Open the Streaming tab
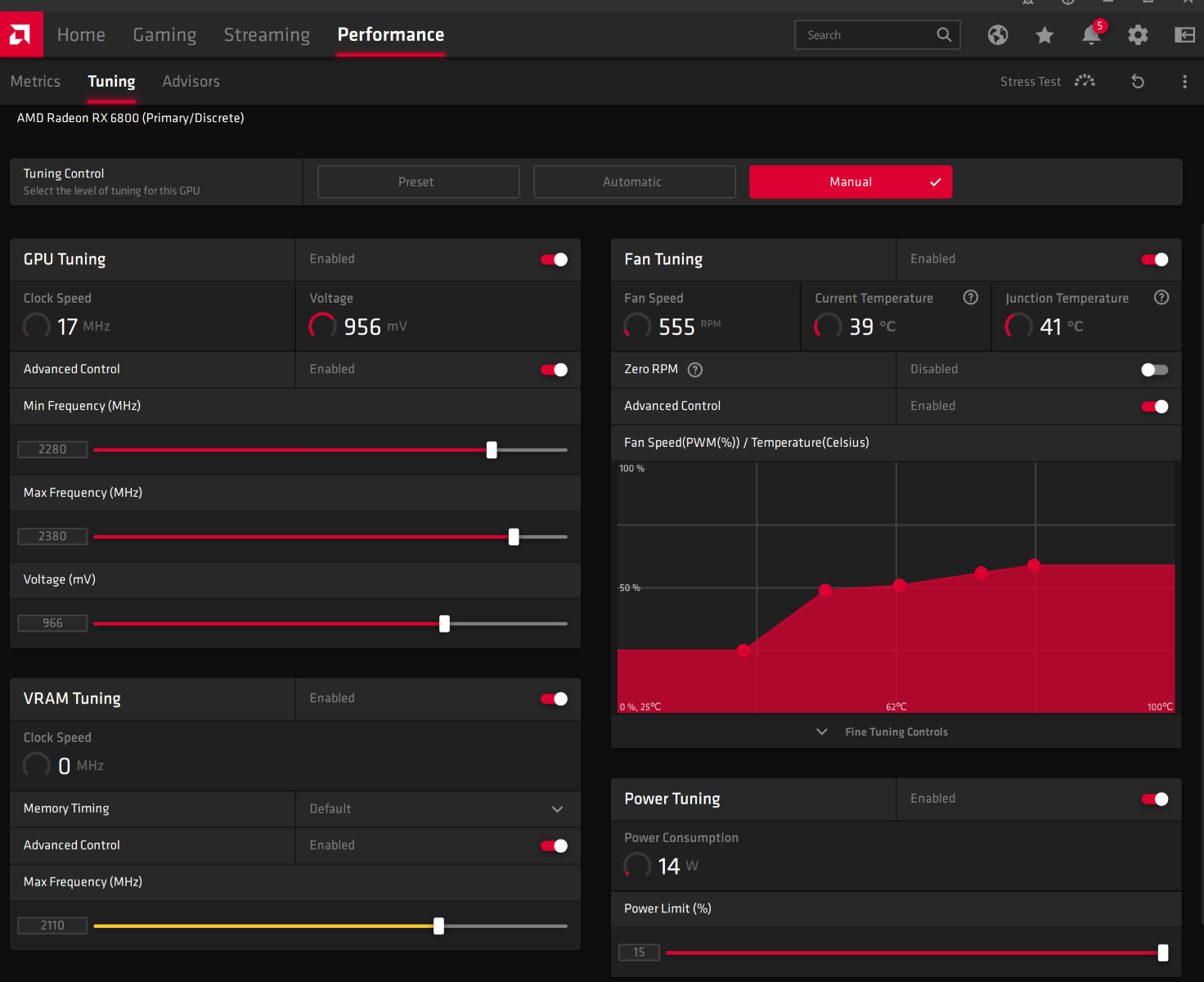This screenshot has height=982, width=1204. click(x=267, y=34)
